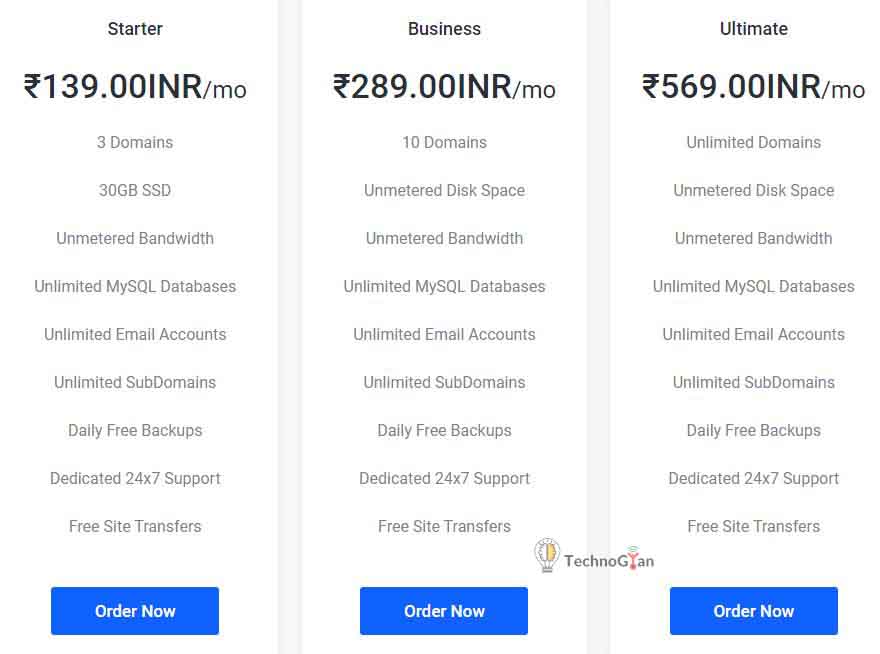880x654 pixels.
Task: Click Unlimited Domains in the Ultimate plan
Action: coord(753,142)
